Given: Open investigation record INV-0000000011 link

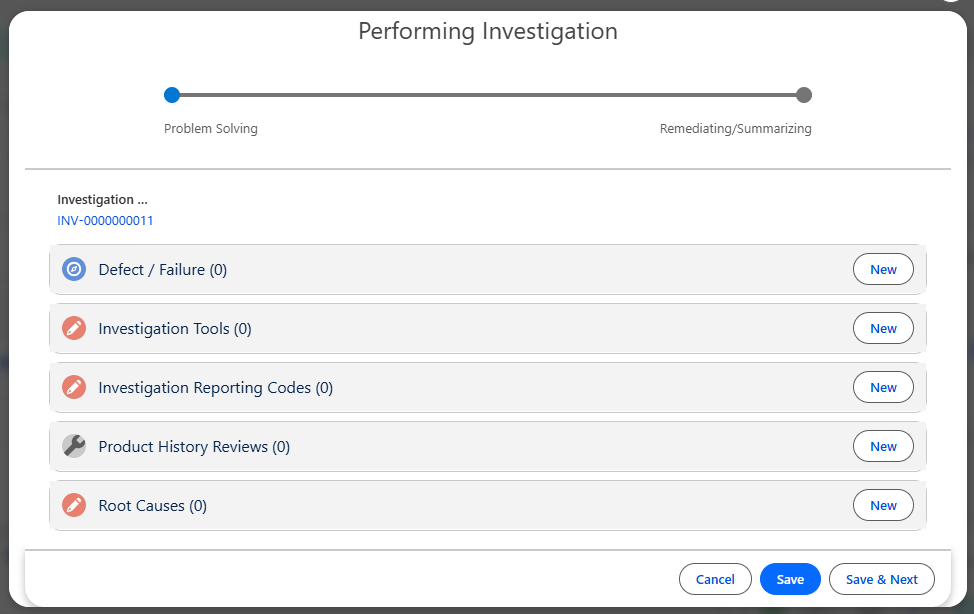Looking at the screenshot, I should (105, 221).
